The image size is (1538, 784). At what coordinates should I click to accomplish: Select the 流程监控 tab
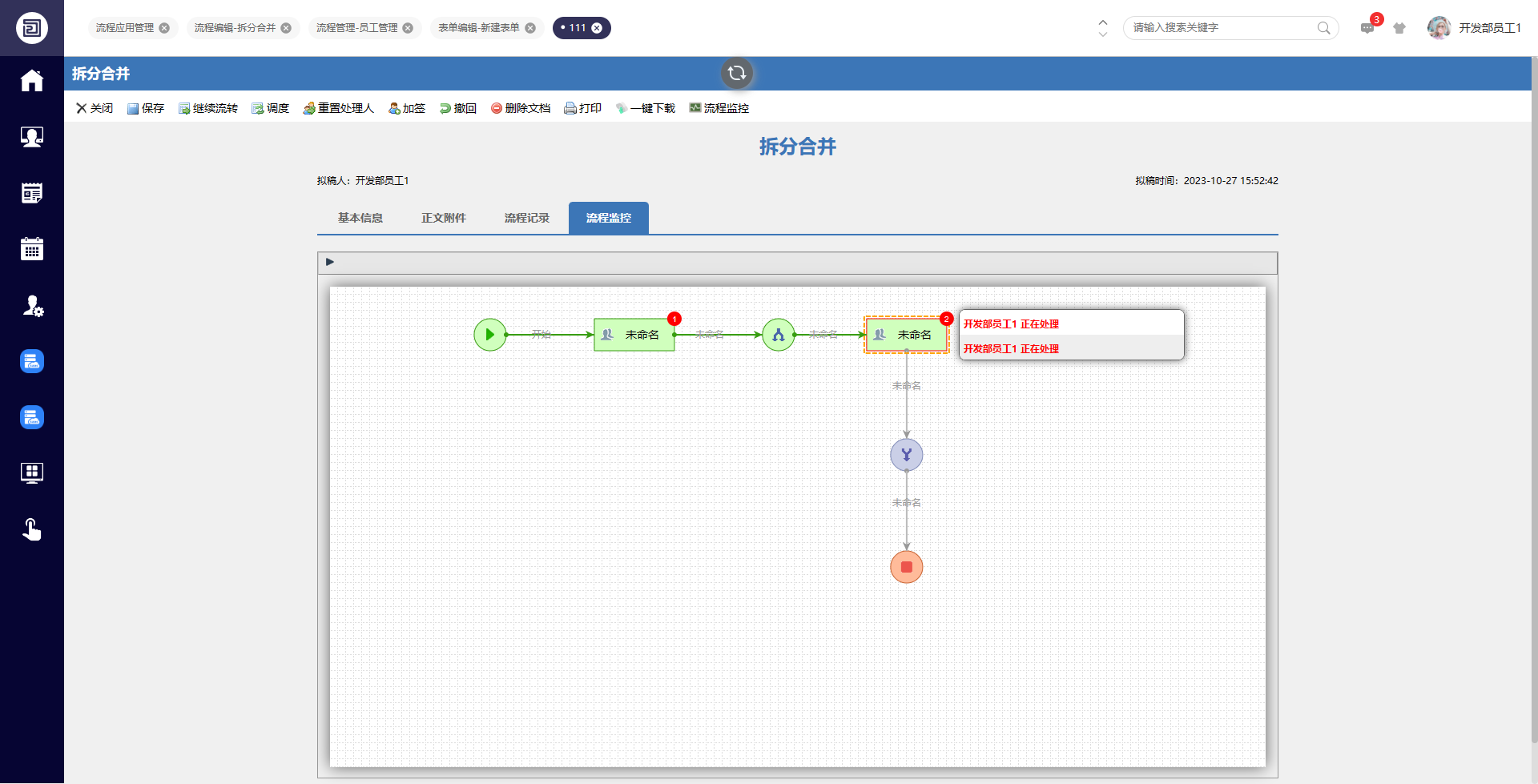pos(609,218)
